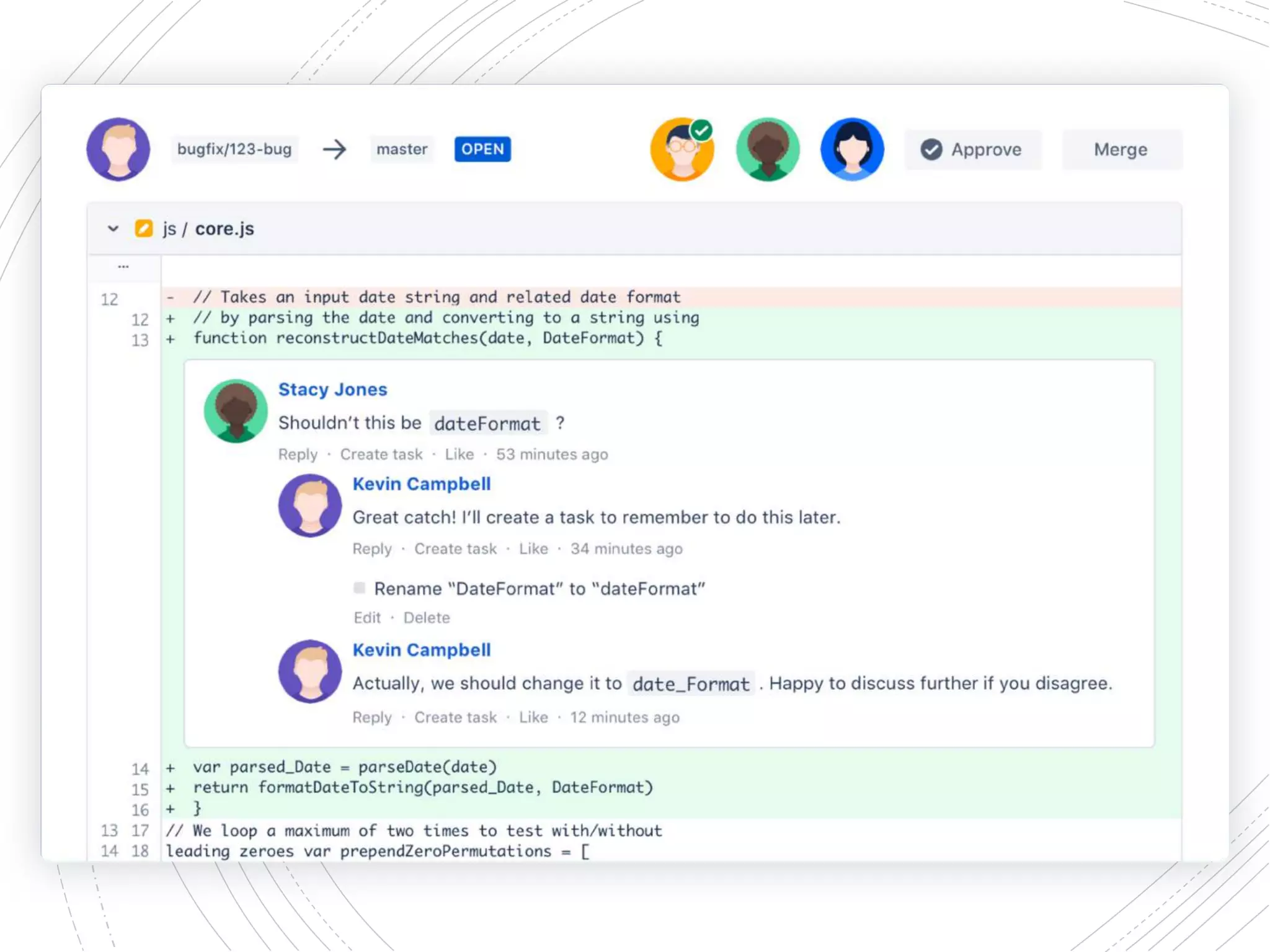The height and width of the screenshot is (952, 1270).
Task: Collapse the js/core.js file diff
Action: (x=113, y=229)
